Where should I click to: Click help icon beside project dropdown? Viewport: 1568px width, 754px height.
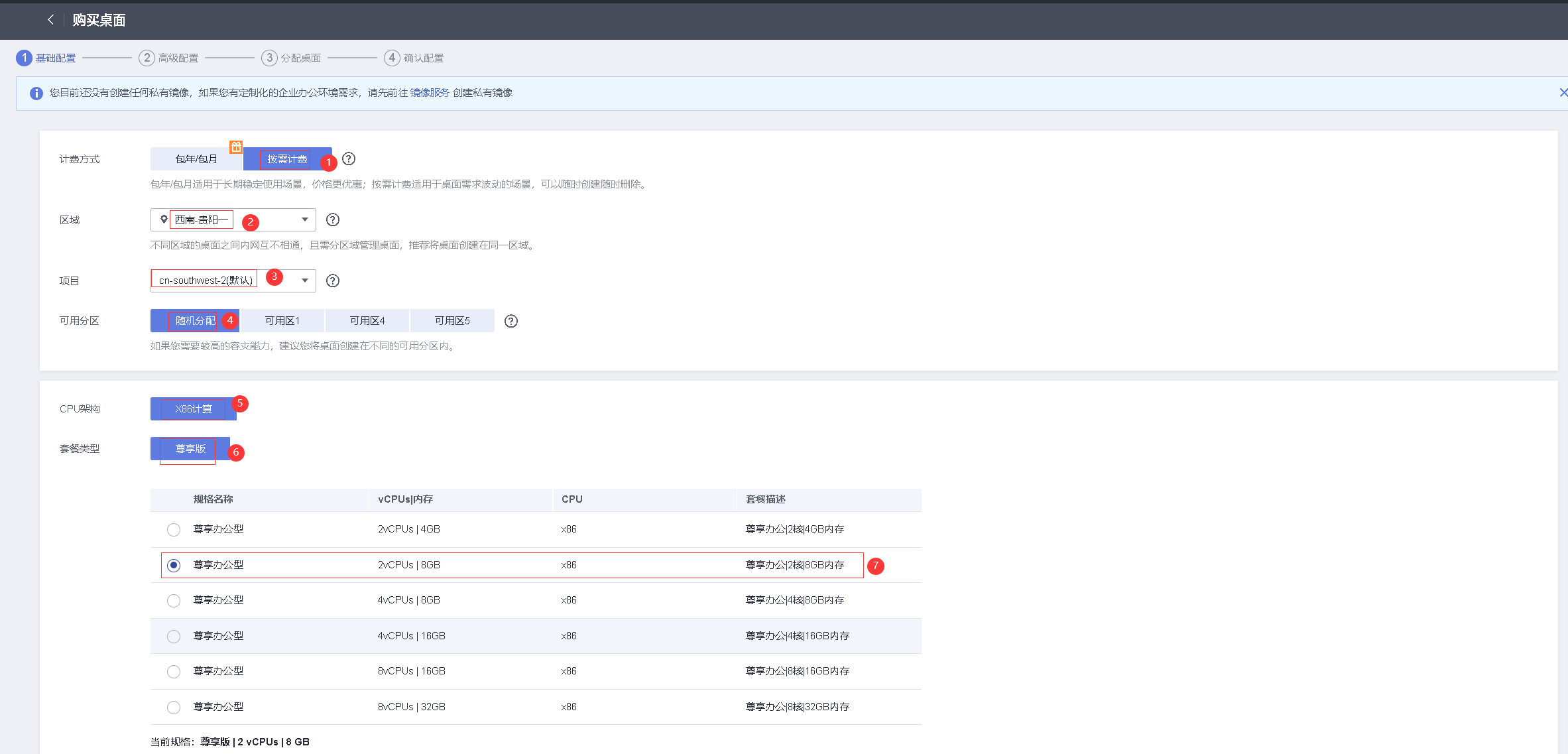333,281
